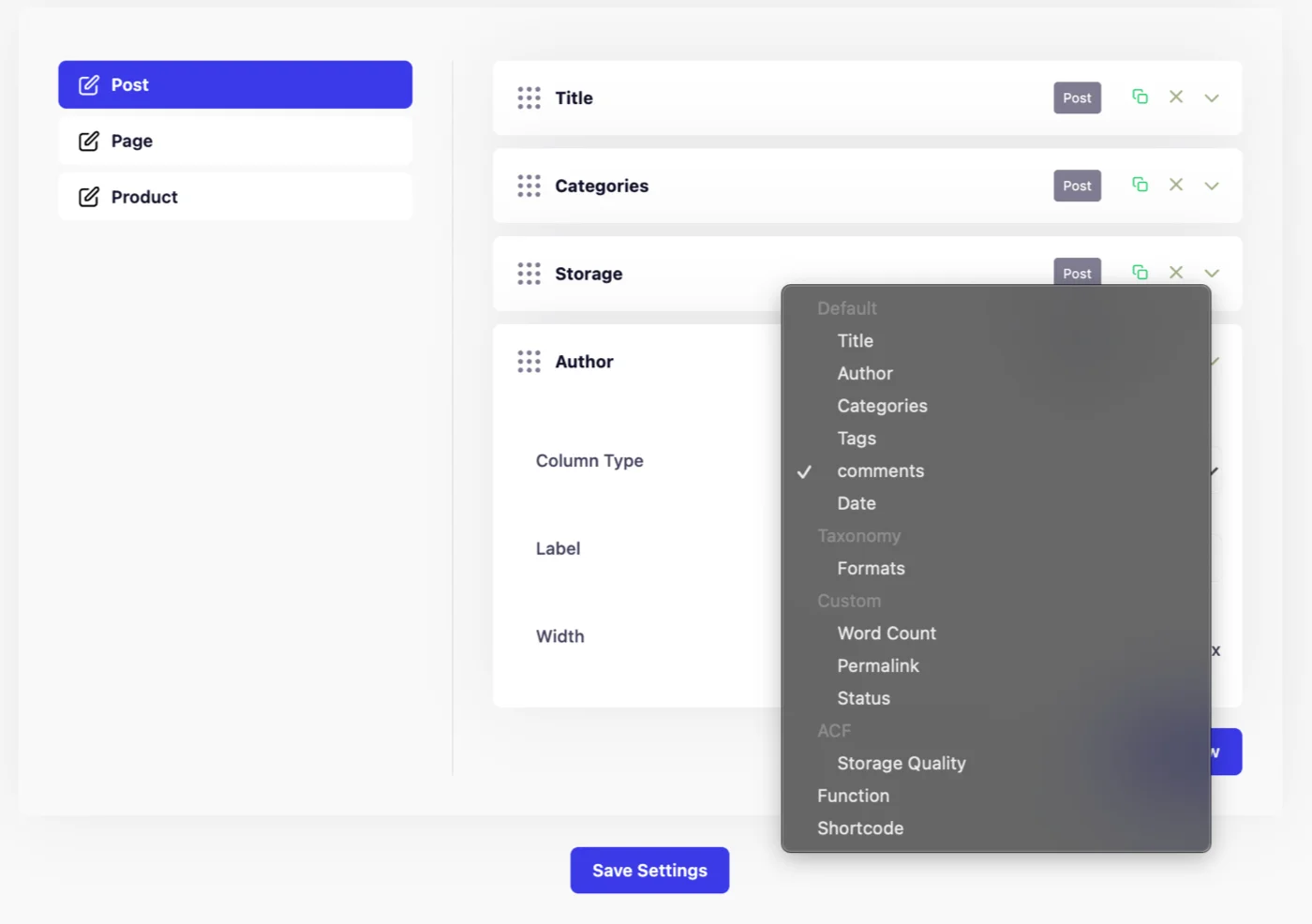Duplicate the Title column with the copy icon

pyautogui.click(x=1140, y=97)
